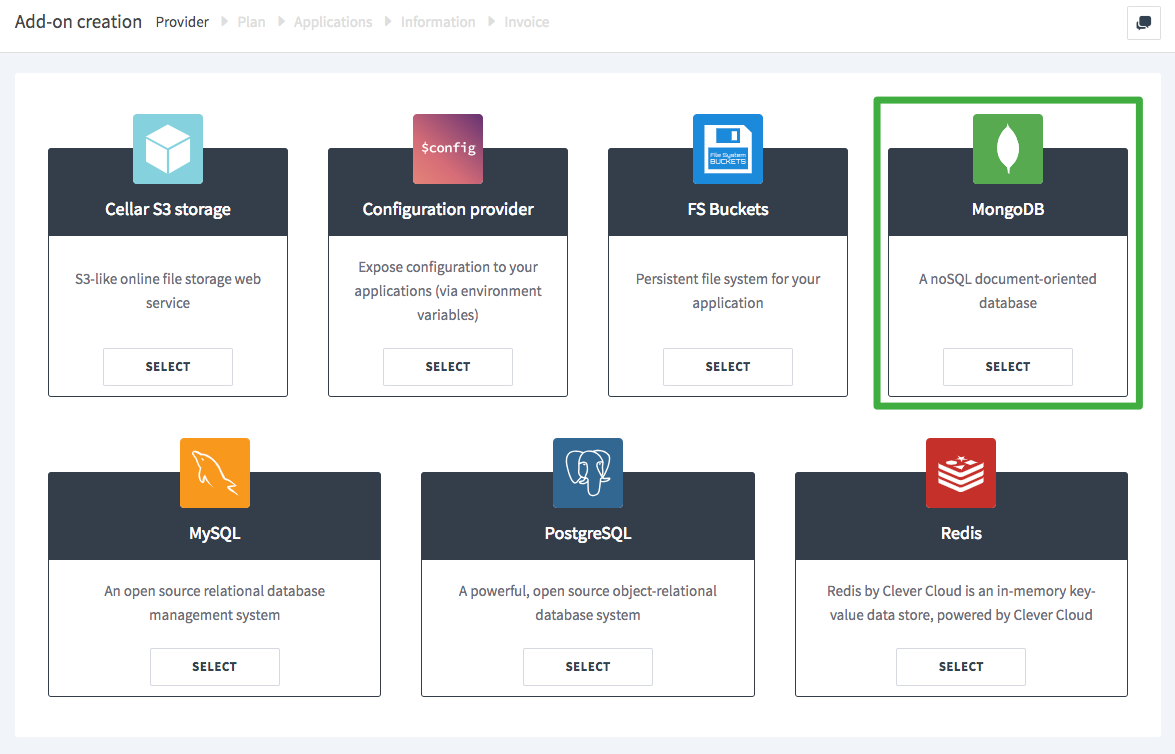The image size is (1175, 754).
Task: Open the Invoice breadcrumb step
Action: tap(526, 21)
